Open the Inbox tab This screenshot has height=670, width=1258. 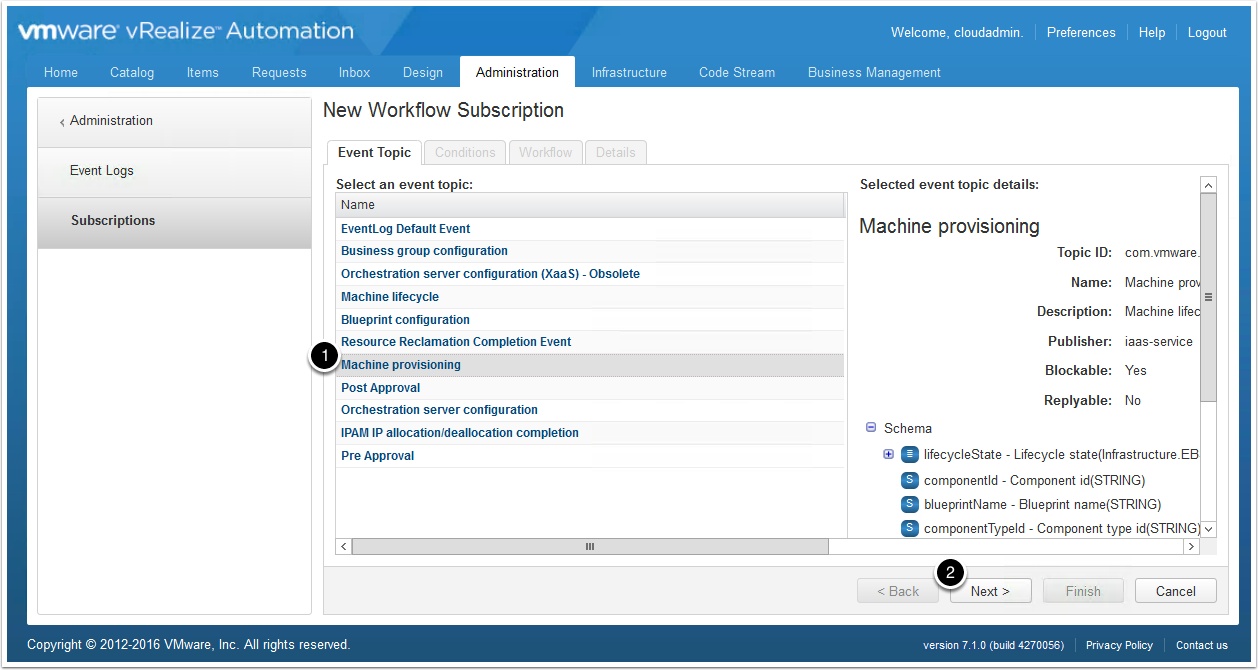(x=354, y=72)
